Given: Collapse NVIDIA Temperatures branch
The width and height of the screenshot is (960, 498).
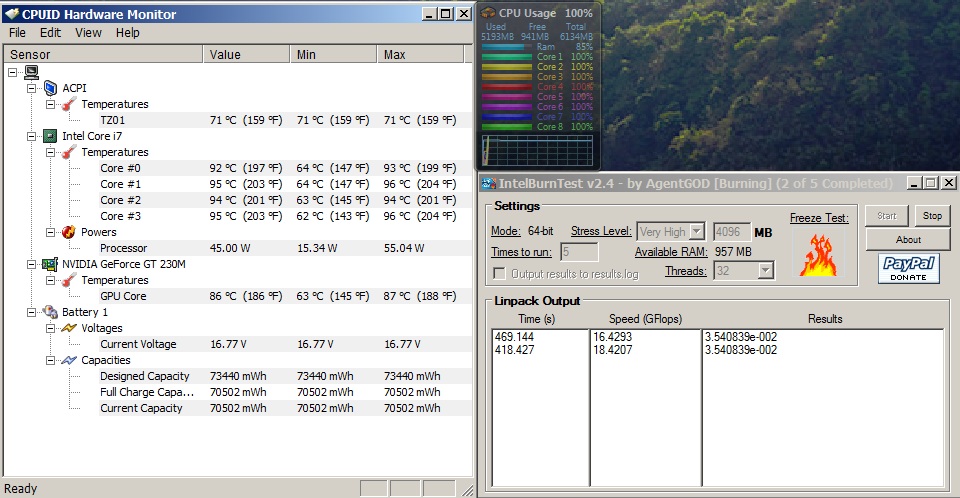Looking at the screenshot, I should coord(50,280).
